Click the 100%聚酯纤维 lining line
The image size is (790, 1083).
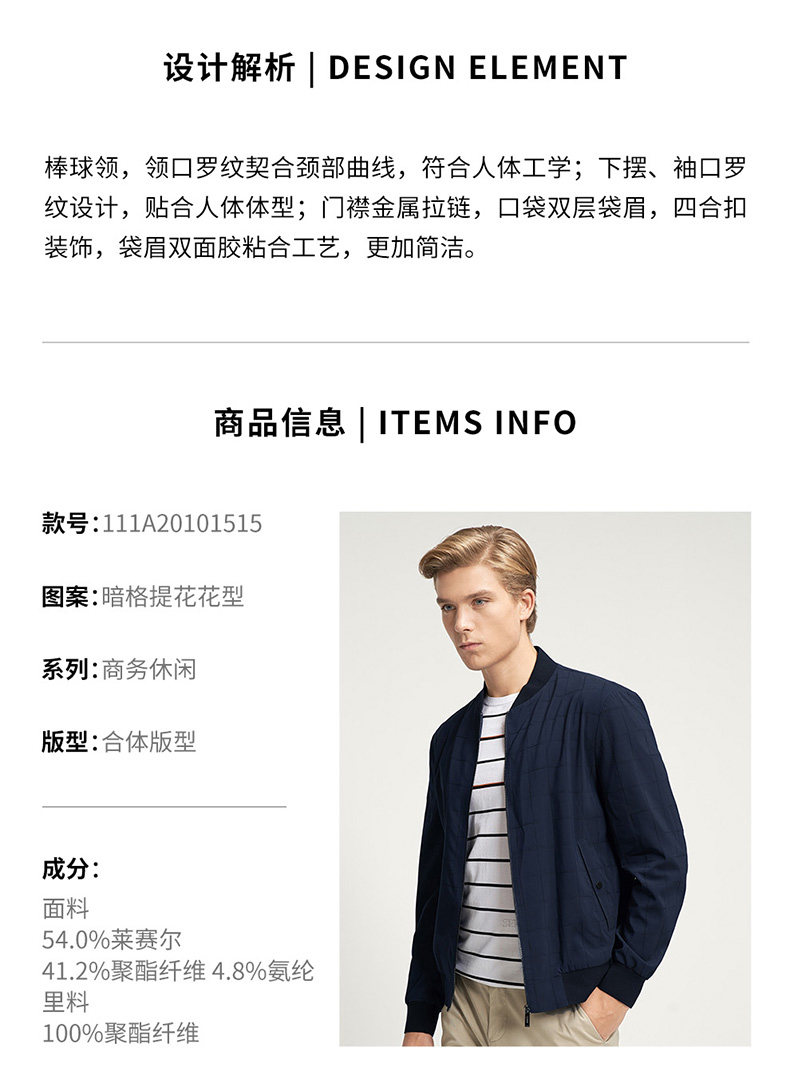[121, 1033]
